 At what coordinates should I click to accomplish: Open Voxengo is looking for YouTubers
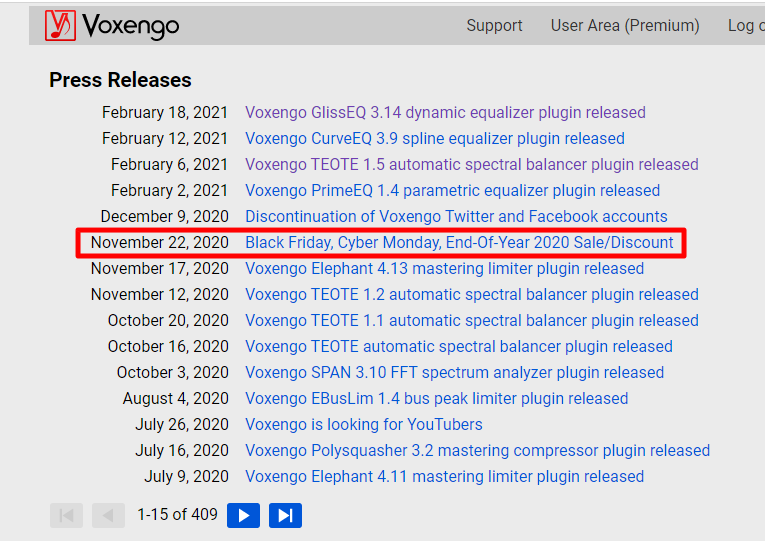(363, 425)
